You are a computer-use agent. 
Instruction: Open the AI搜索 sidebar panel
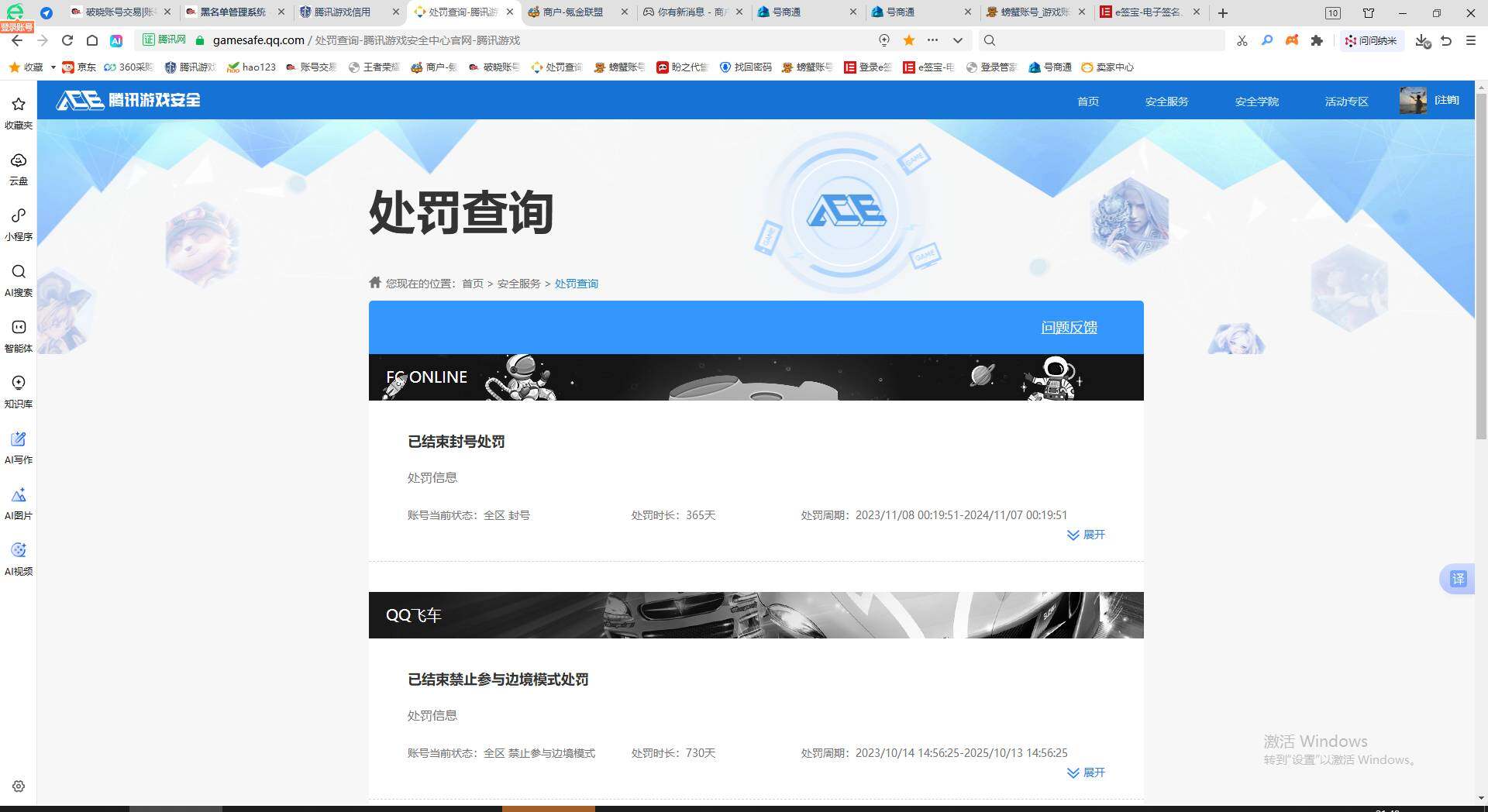pyautogui.click(x=18, y=280)
